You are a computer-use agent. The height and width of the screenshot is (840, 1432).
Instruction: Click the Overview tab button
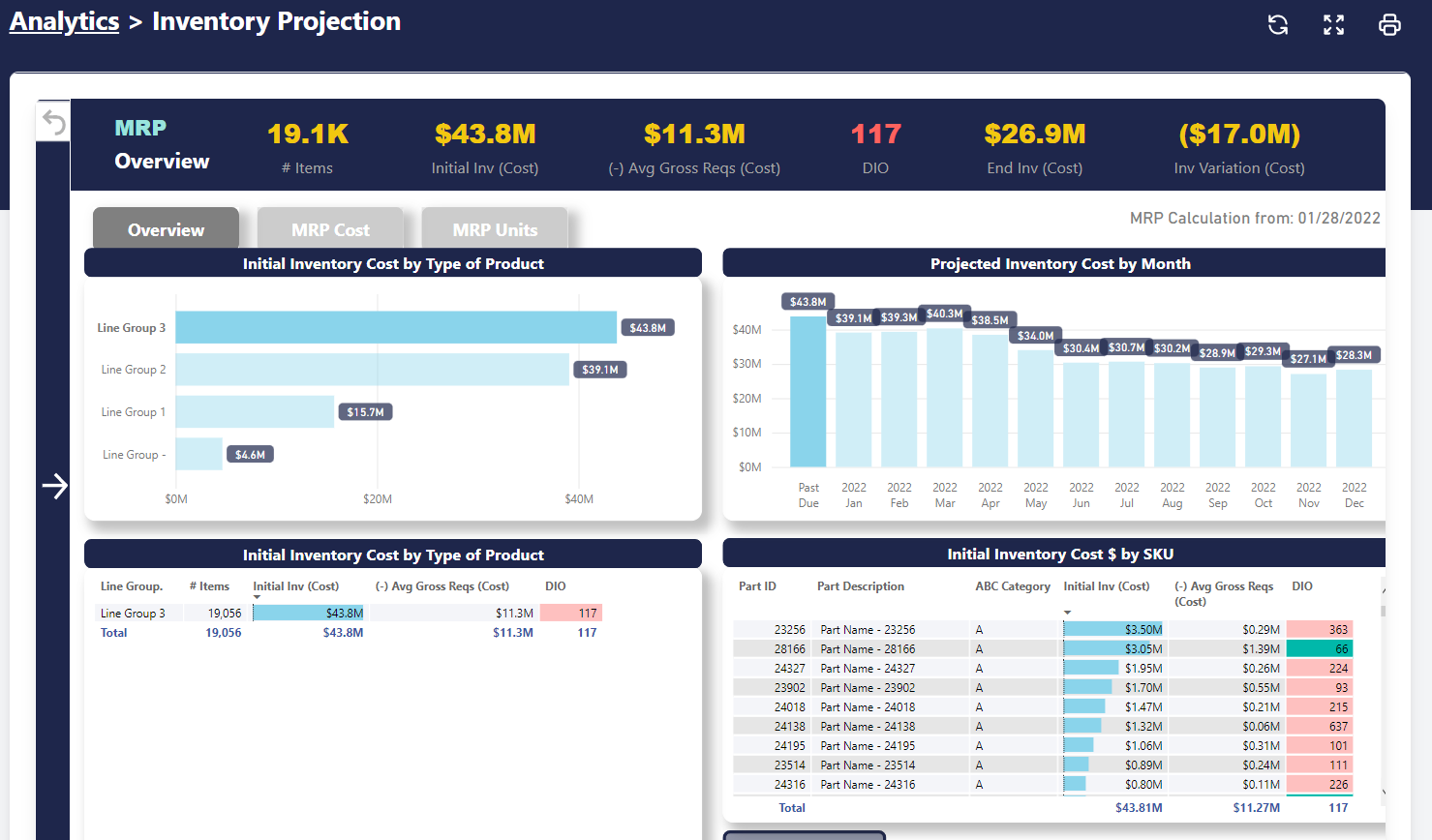[x=165, y=229]
